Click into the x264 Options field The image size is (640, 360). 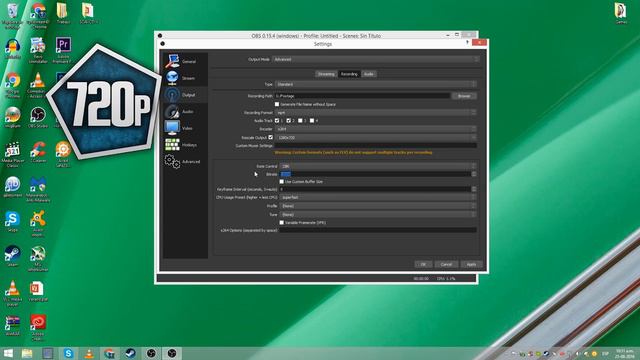click(378, 230)
